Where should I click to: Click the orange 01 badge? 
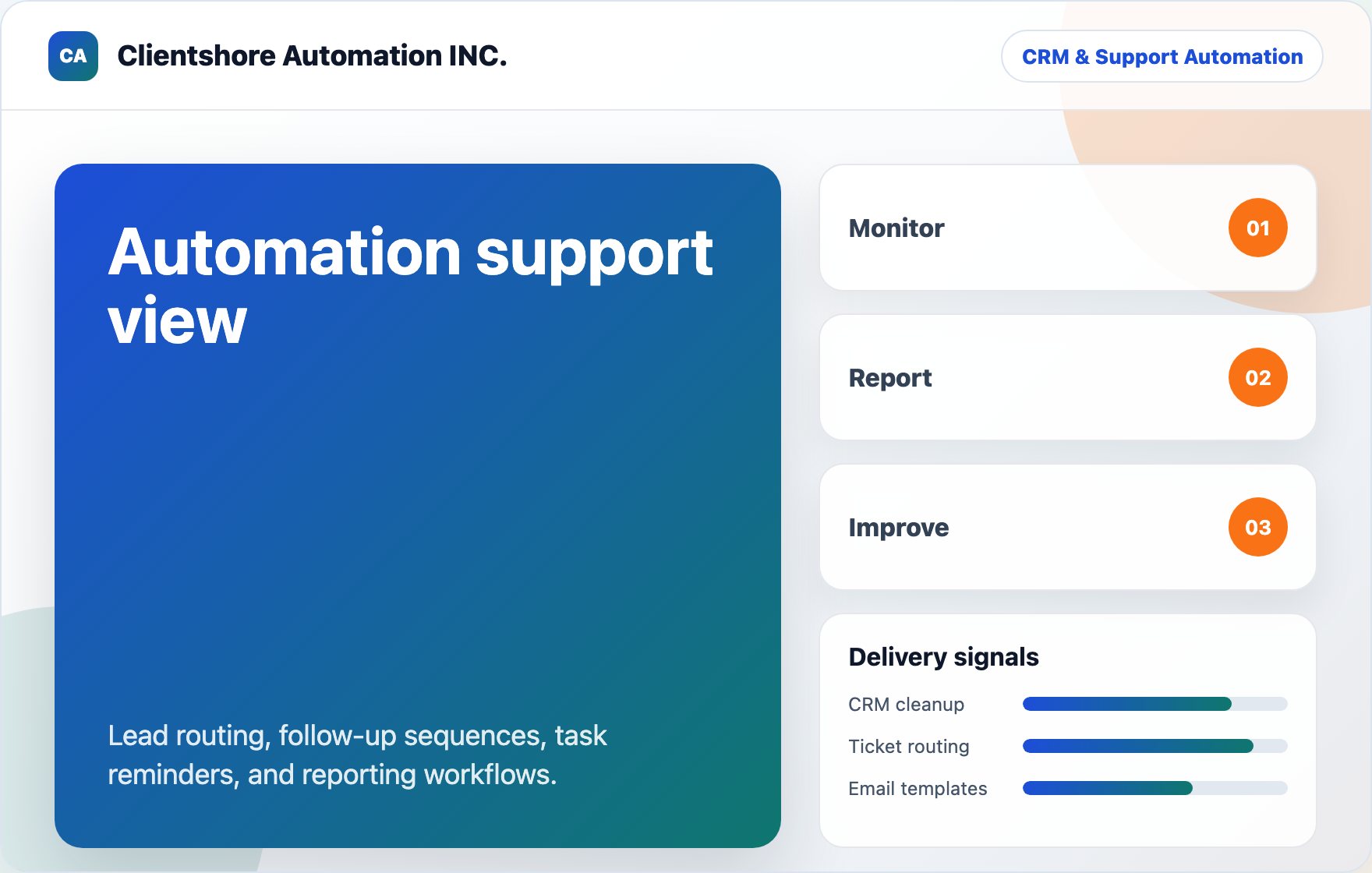(x=1257, y=228)
